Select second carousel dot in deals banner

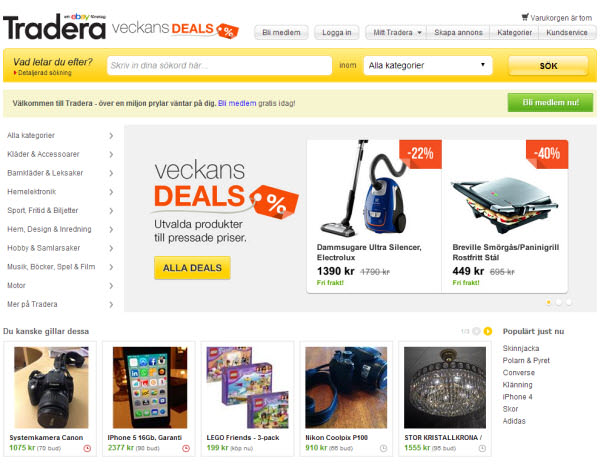click(x=559, y=302)
